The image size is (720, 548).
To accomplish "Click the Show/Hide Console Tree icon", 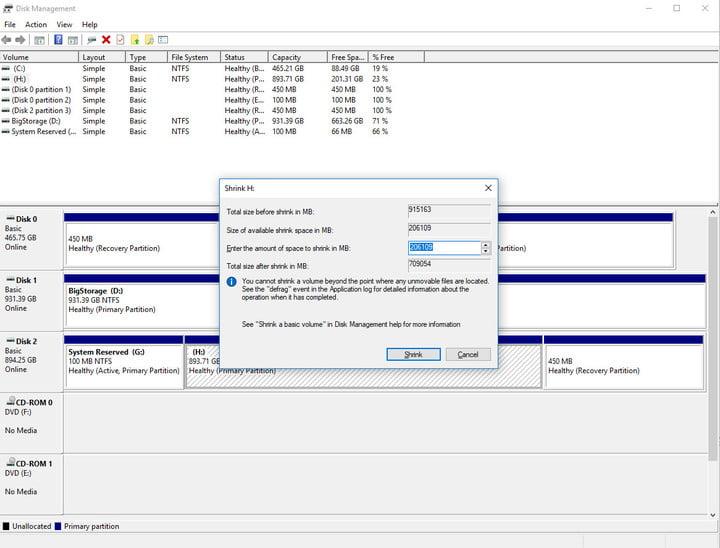I will [39, 40].
